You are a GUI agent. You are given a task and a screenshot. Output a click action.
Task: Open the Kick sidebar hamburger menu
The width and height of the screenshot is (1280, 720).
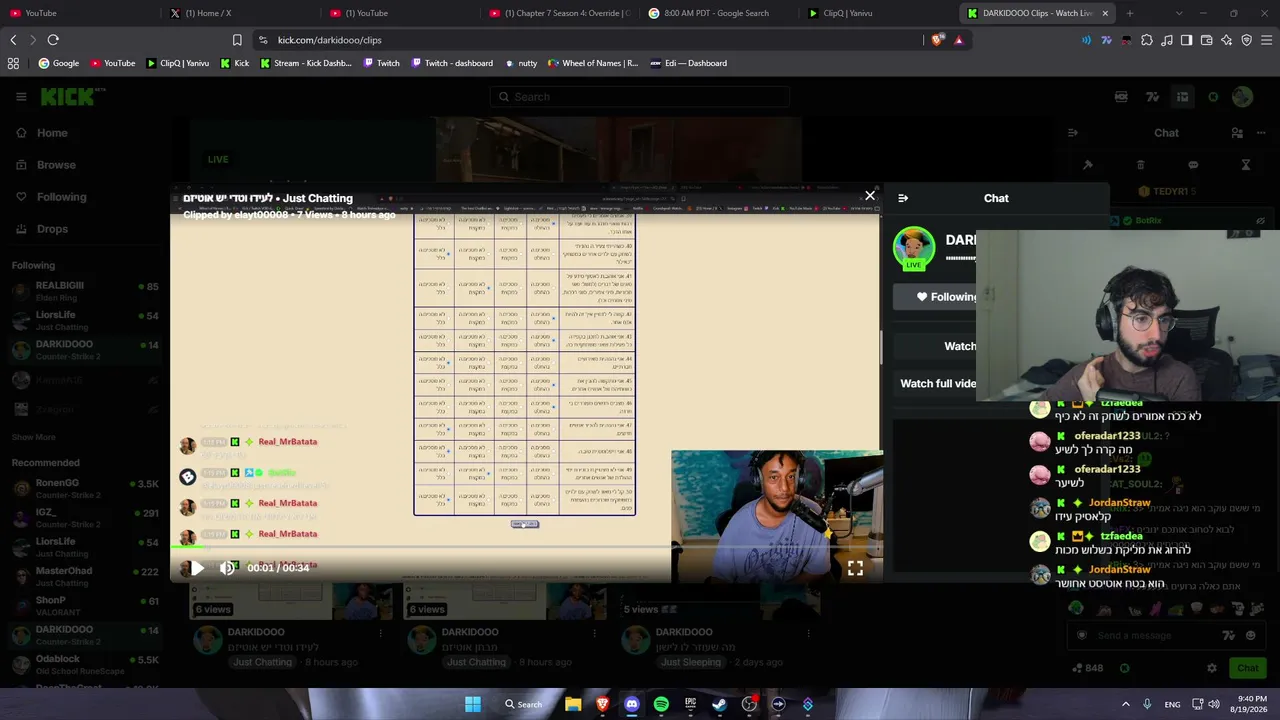(x=21, y=97)
